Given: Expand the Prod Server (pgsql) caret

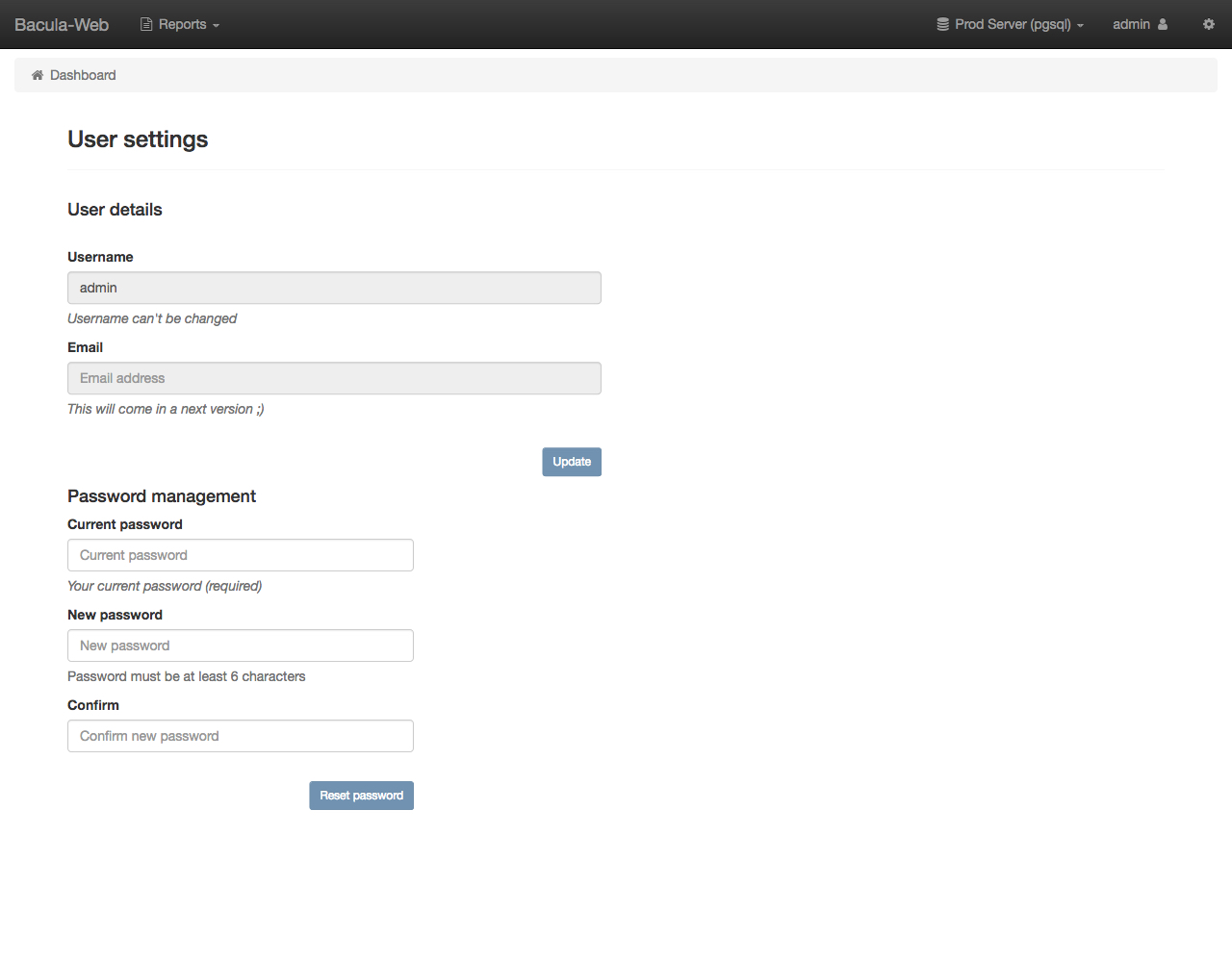Looking at the screenshot, I should [x=1081, y=26].
